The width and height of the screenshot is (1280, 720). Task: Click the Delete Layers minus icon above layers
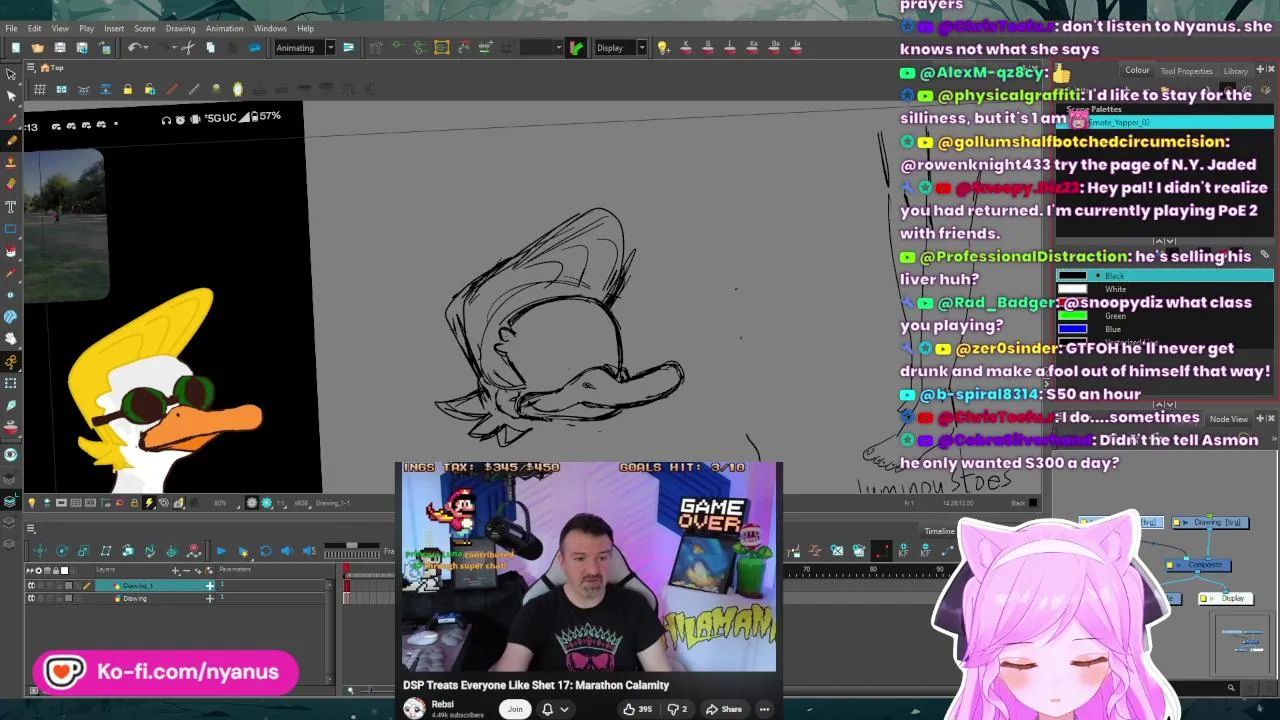pos(186,571)
